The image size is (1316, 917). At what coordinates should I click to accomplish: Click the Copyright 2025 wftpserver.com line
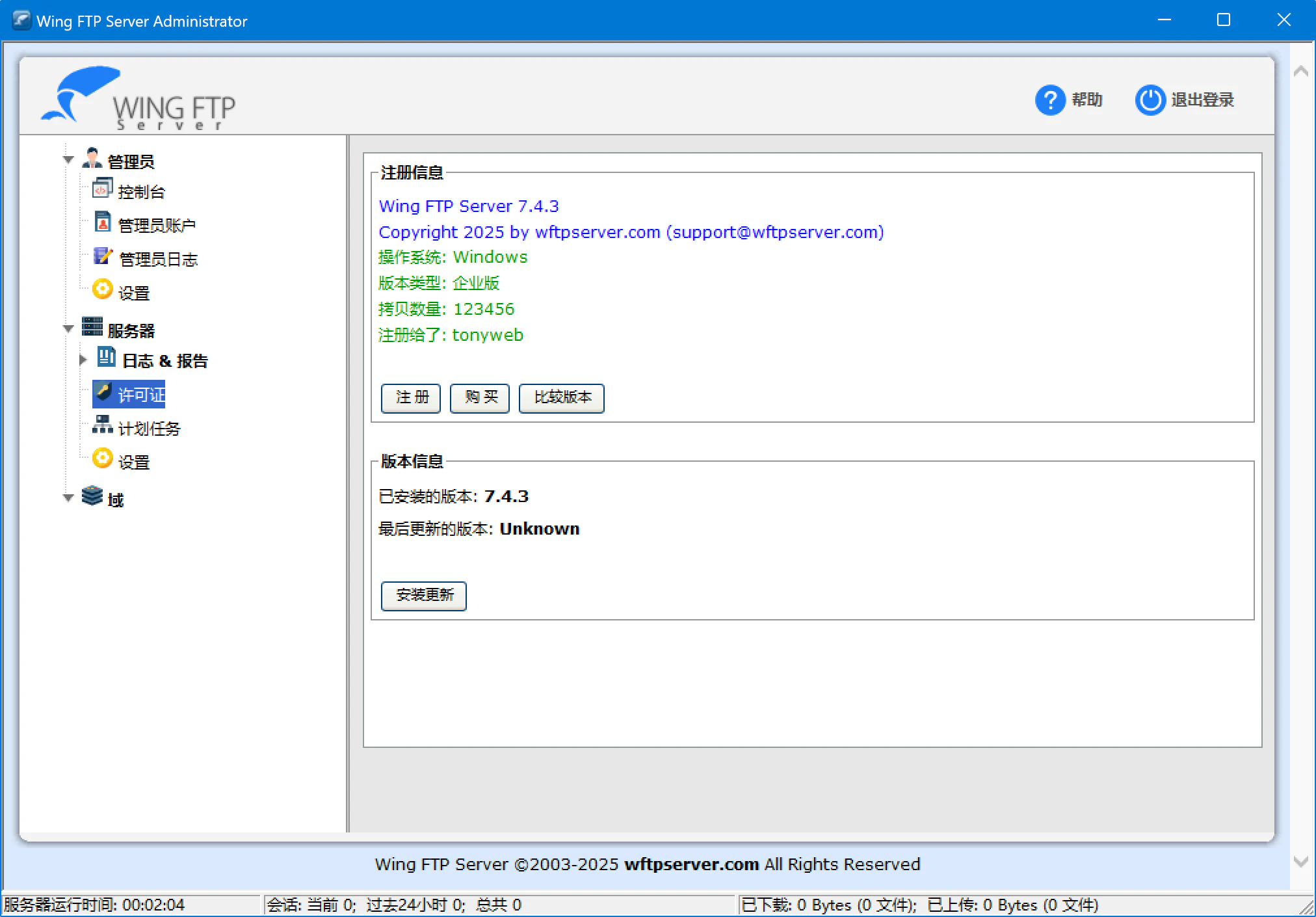tap(631, 232)
